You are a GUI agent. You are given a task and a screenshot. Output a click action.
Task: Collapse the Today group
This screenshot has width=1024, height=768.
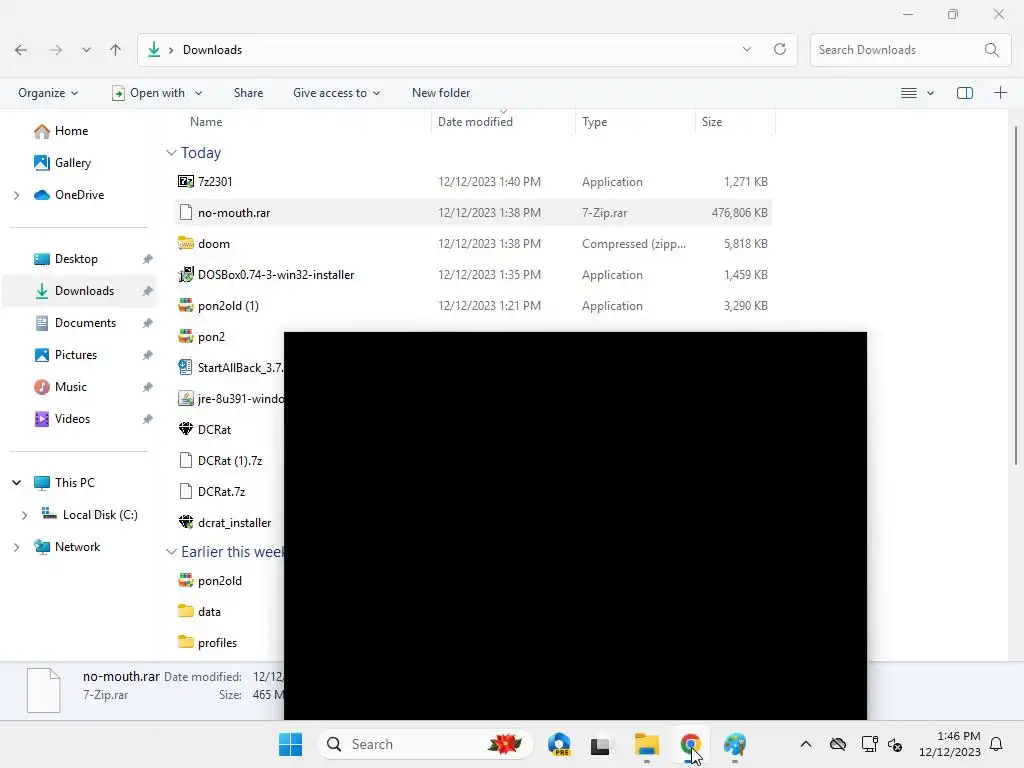pos(171,153)
